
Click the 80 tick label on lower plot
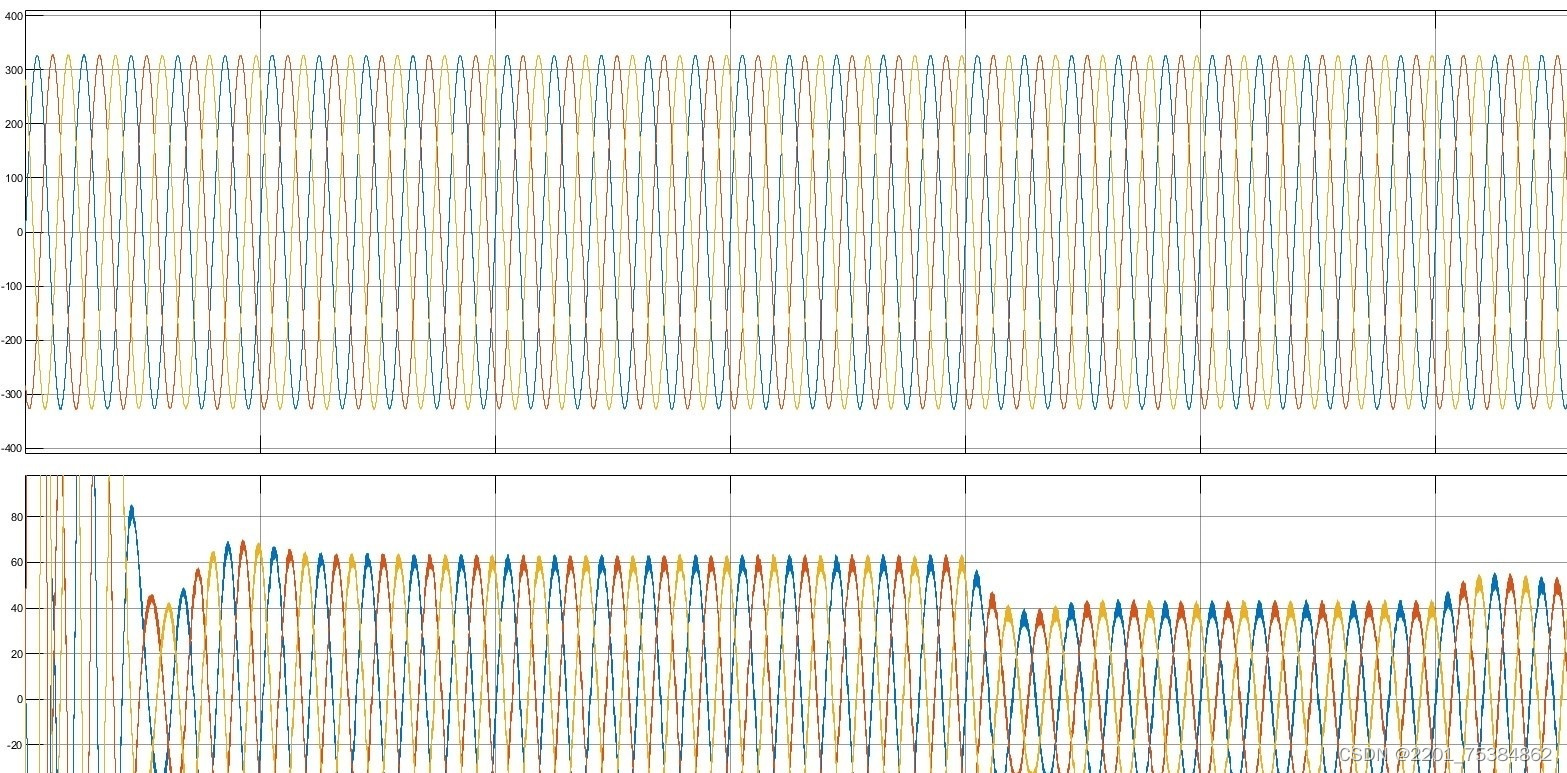15,517
